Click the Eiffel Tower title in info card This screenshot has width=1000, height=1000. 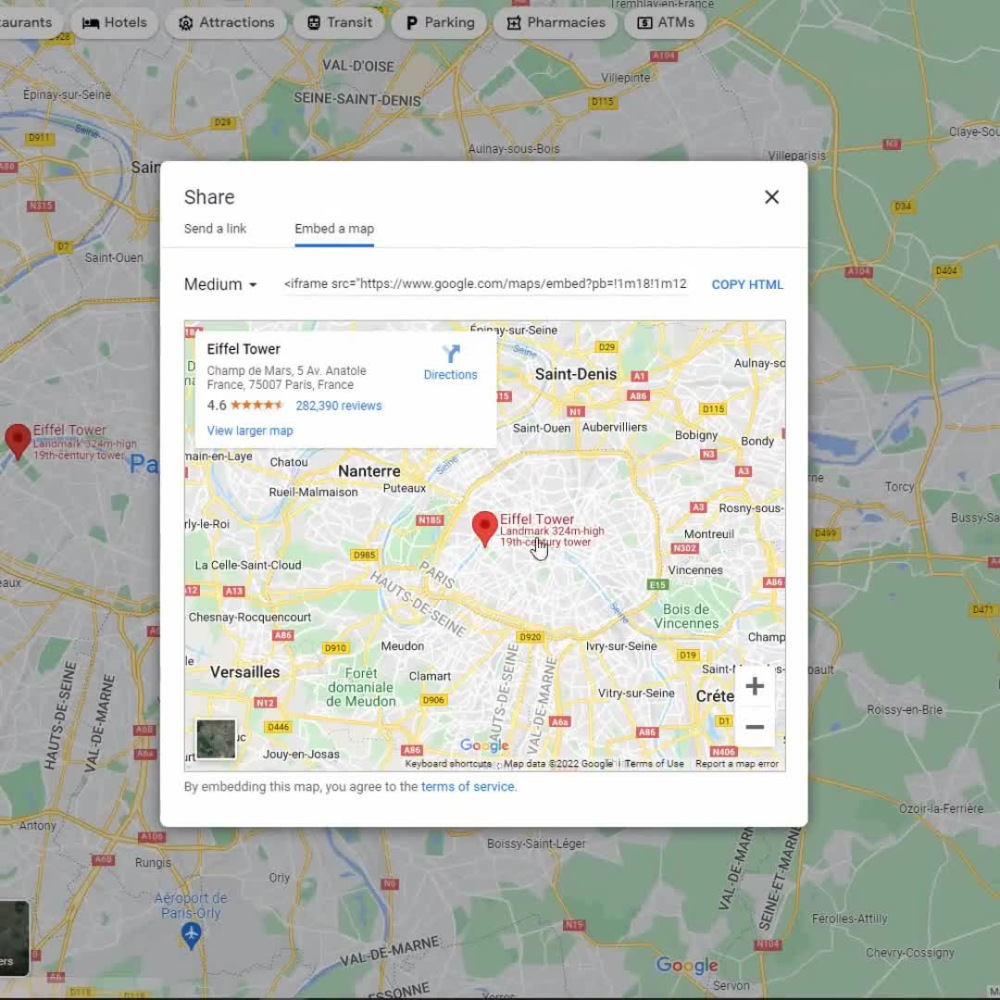(x=244, y=349)
